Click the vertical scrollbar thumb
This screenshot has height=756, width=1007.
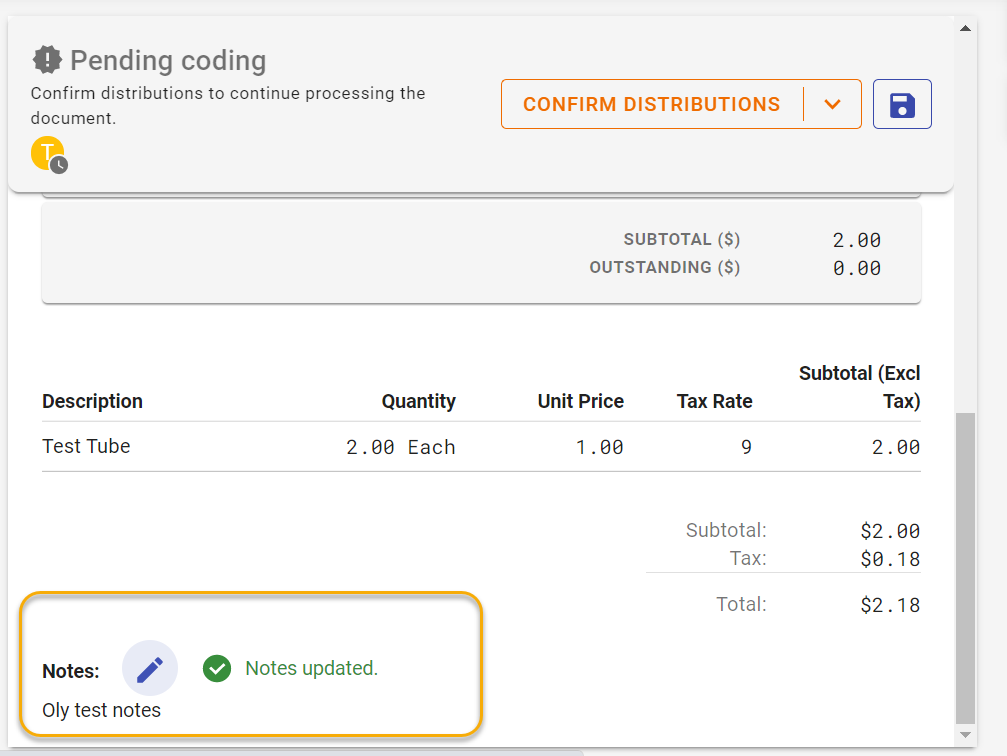point(965,565)
